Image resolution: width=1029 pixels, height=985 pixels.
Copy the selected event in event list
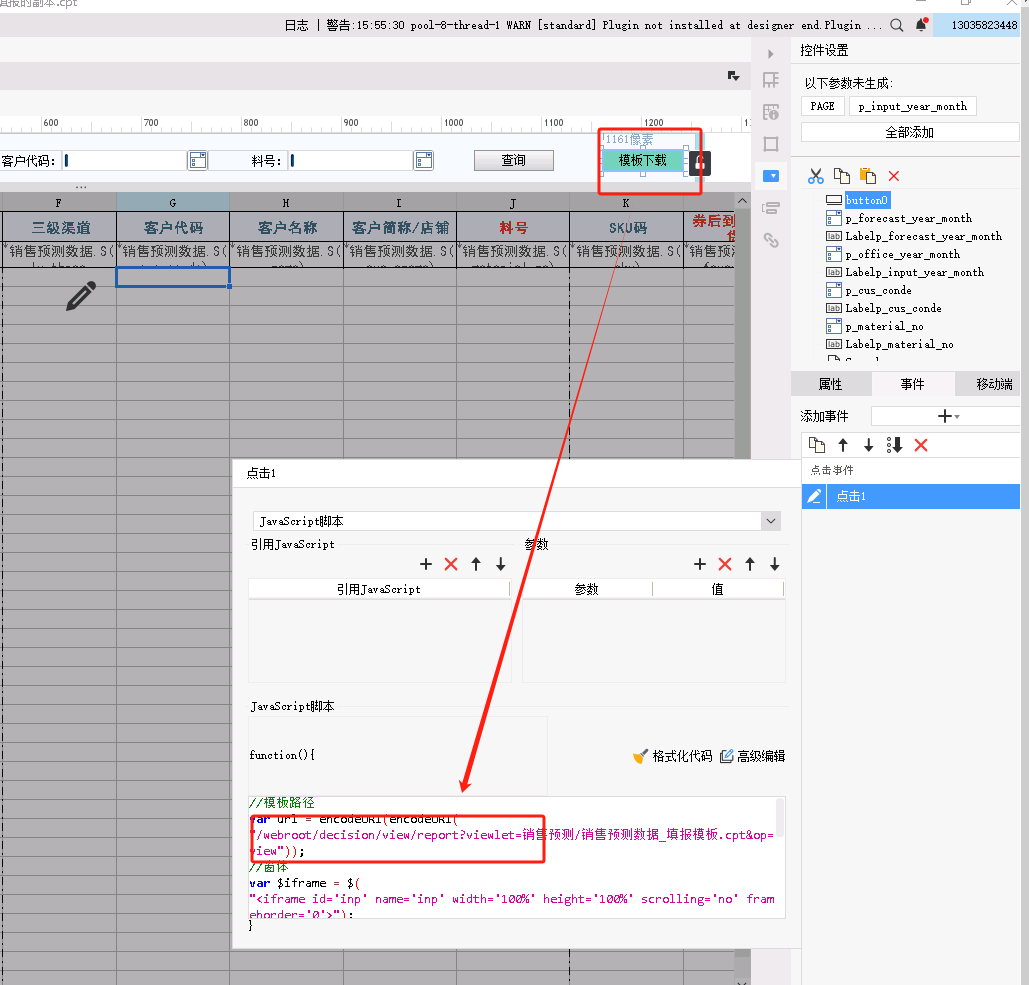pyautogui.click(x=816, y=445)
